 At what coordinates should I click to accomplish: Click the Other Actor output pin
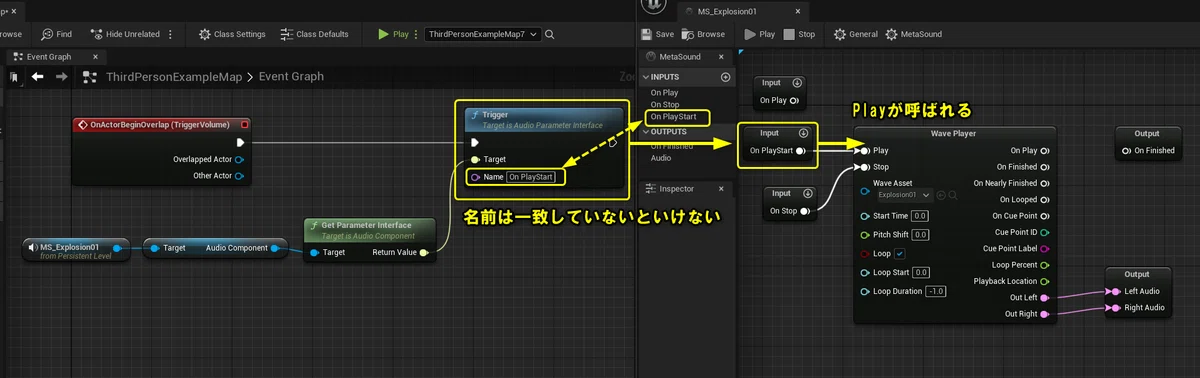click(x=240, y=176)
